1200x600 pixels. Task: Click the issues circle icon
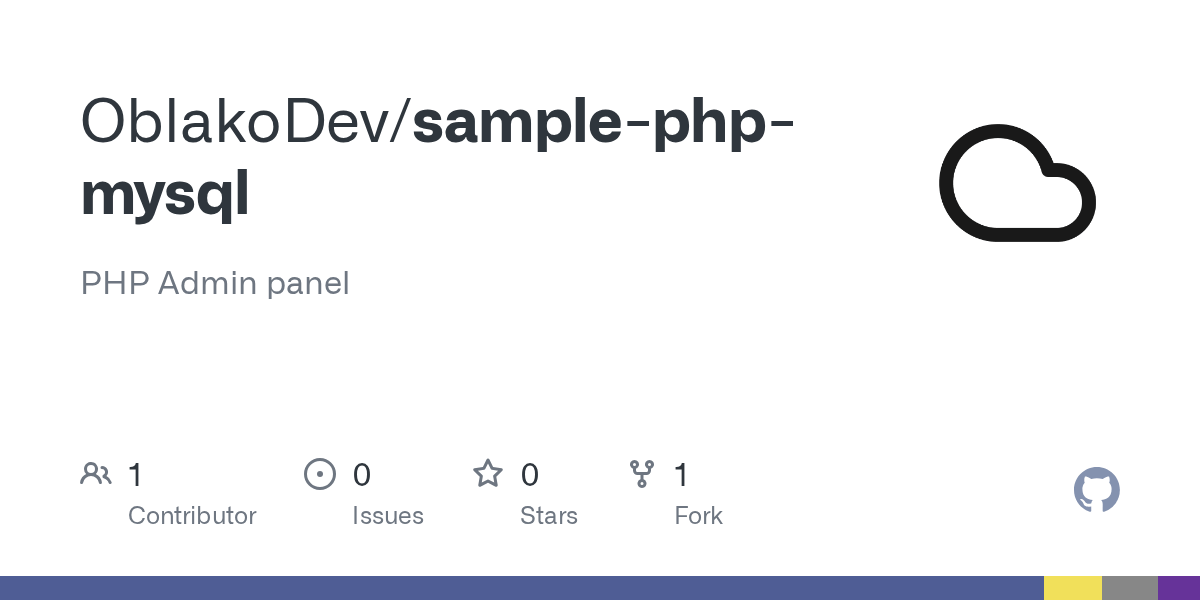(x=319, y=474)
